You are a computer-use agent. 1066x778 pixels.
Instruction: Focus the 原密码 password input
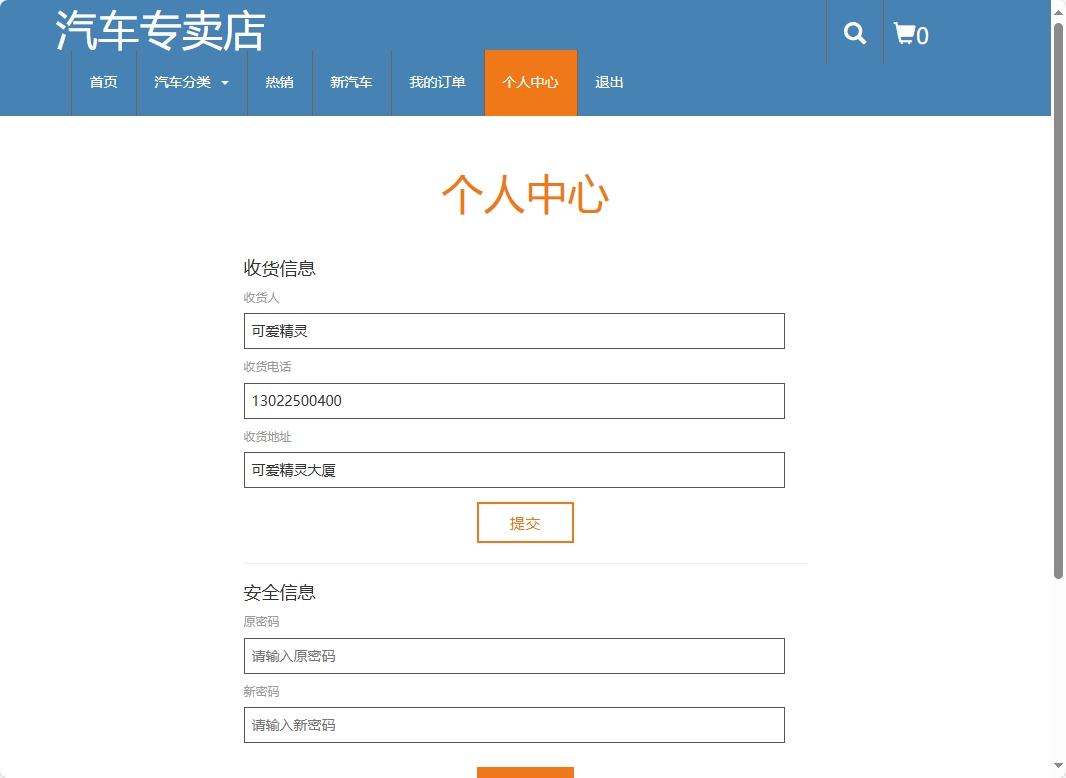(x=513, y=655)
